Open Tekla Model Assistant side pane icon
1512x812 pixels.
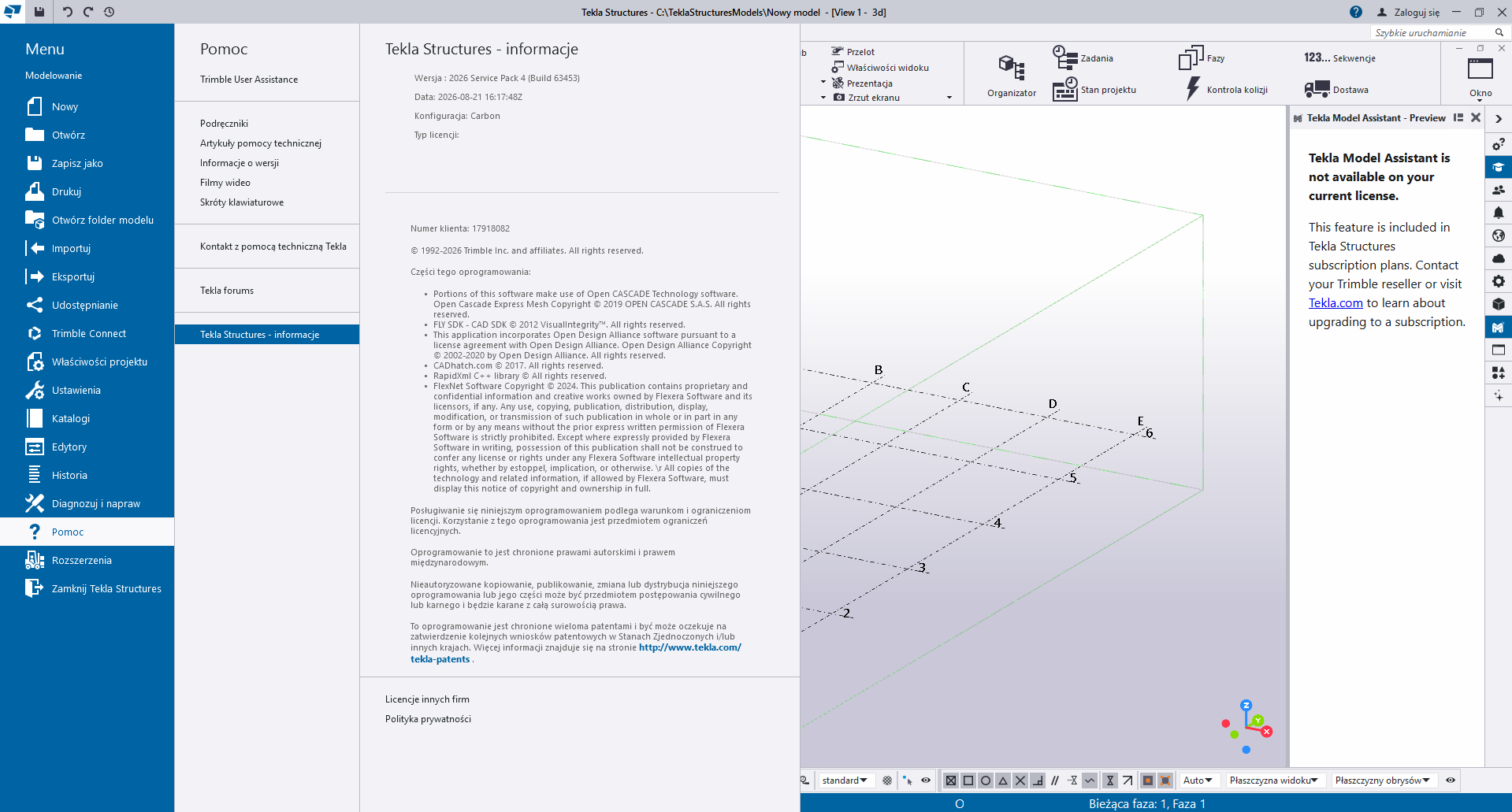coord(1499,327)
